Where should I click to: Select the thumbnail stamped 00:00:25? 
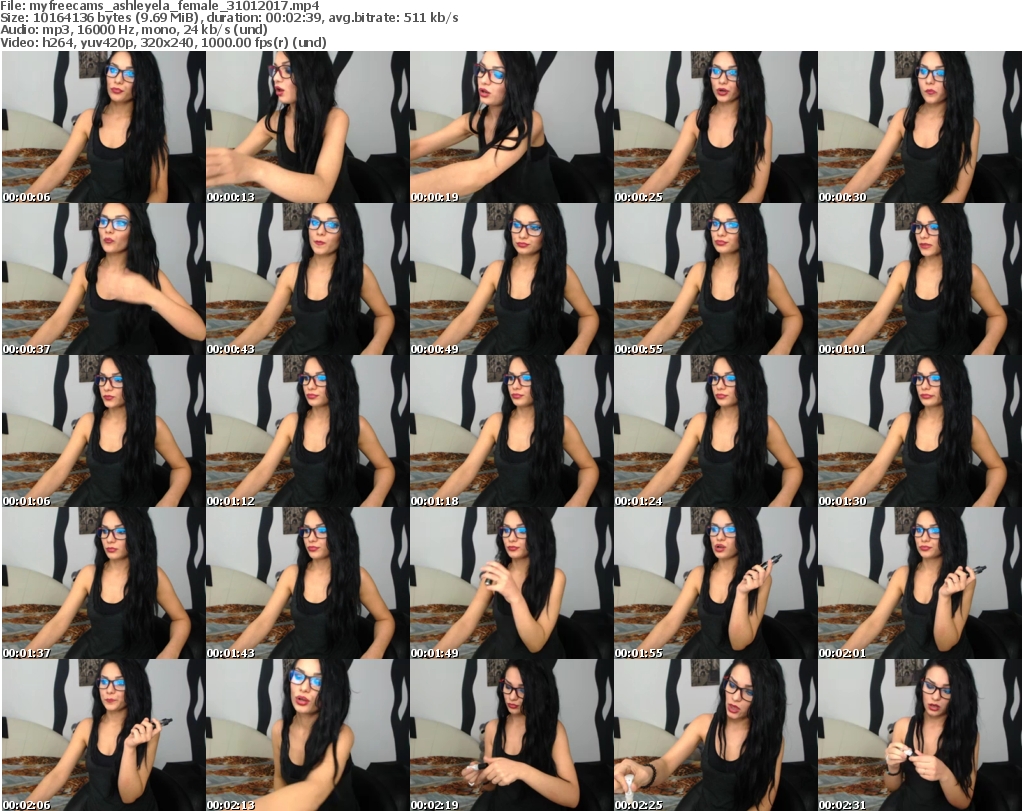pos(716,127)
